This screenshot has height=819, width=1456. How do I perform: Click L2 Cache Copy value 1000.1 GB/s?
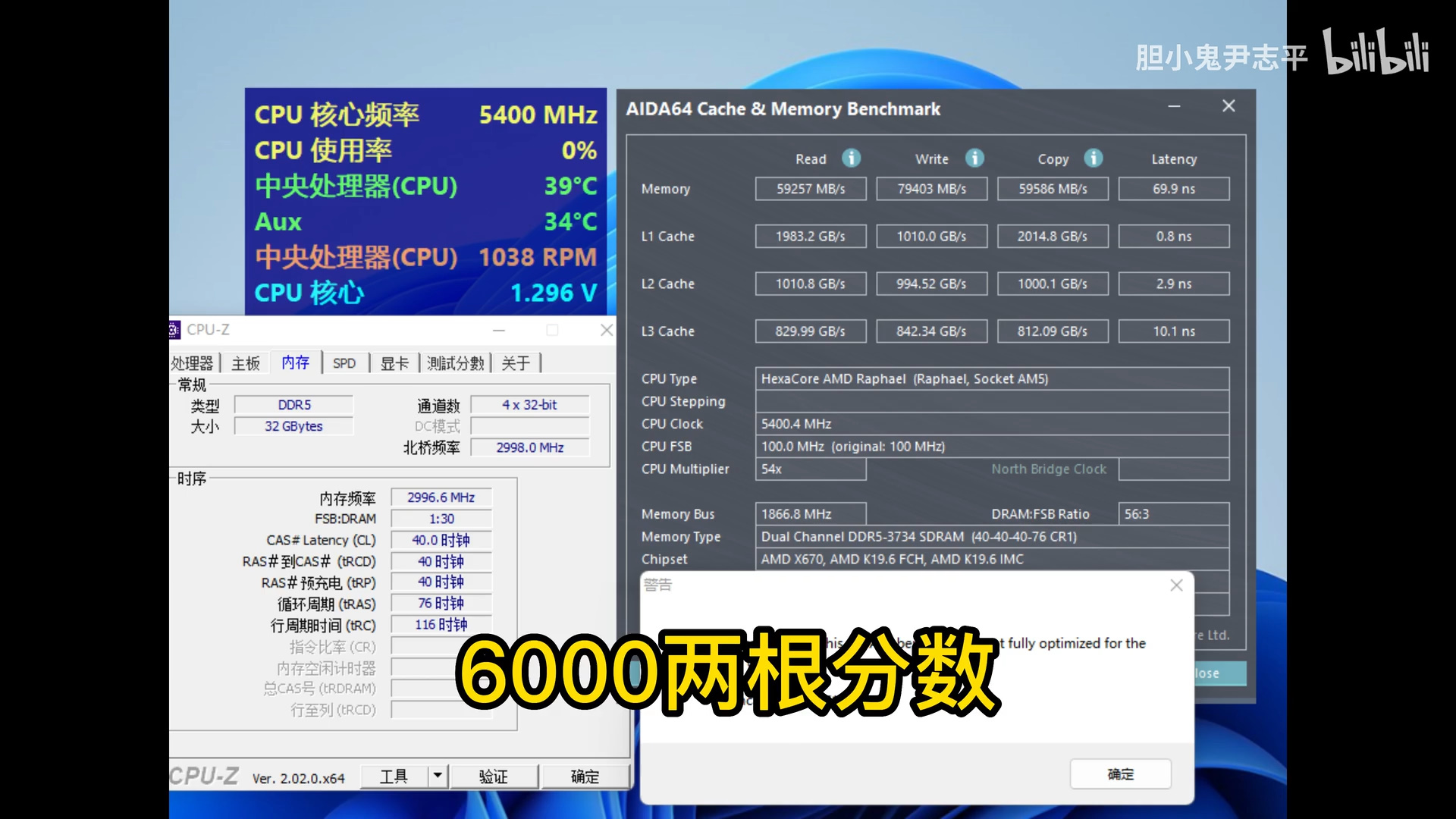click(1053, 284)
